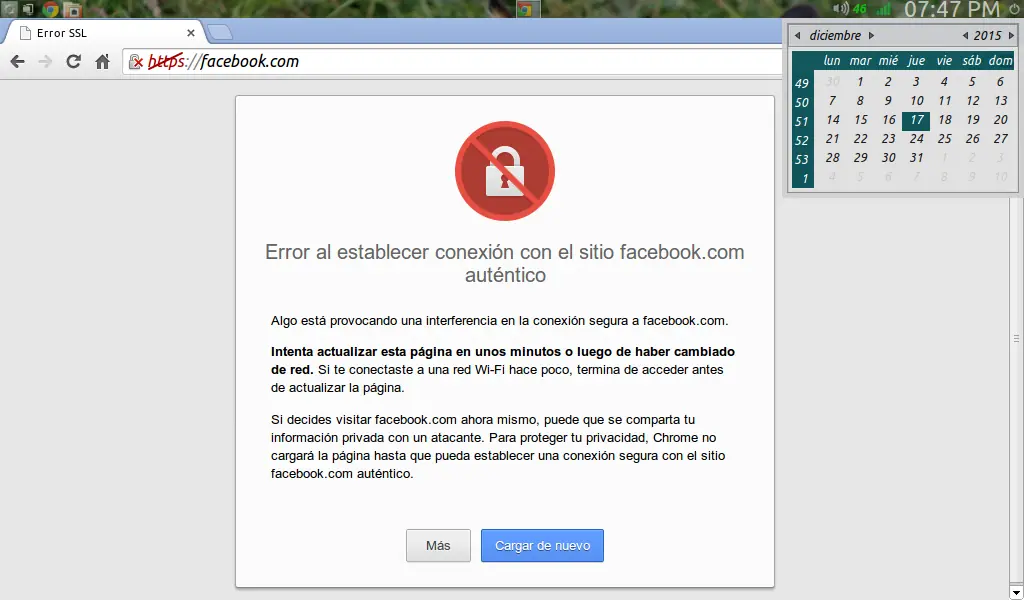Select day 25 in calendar
This screenshot has height=600, width=1024.
point(944,139)
